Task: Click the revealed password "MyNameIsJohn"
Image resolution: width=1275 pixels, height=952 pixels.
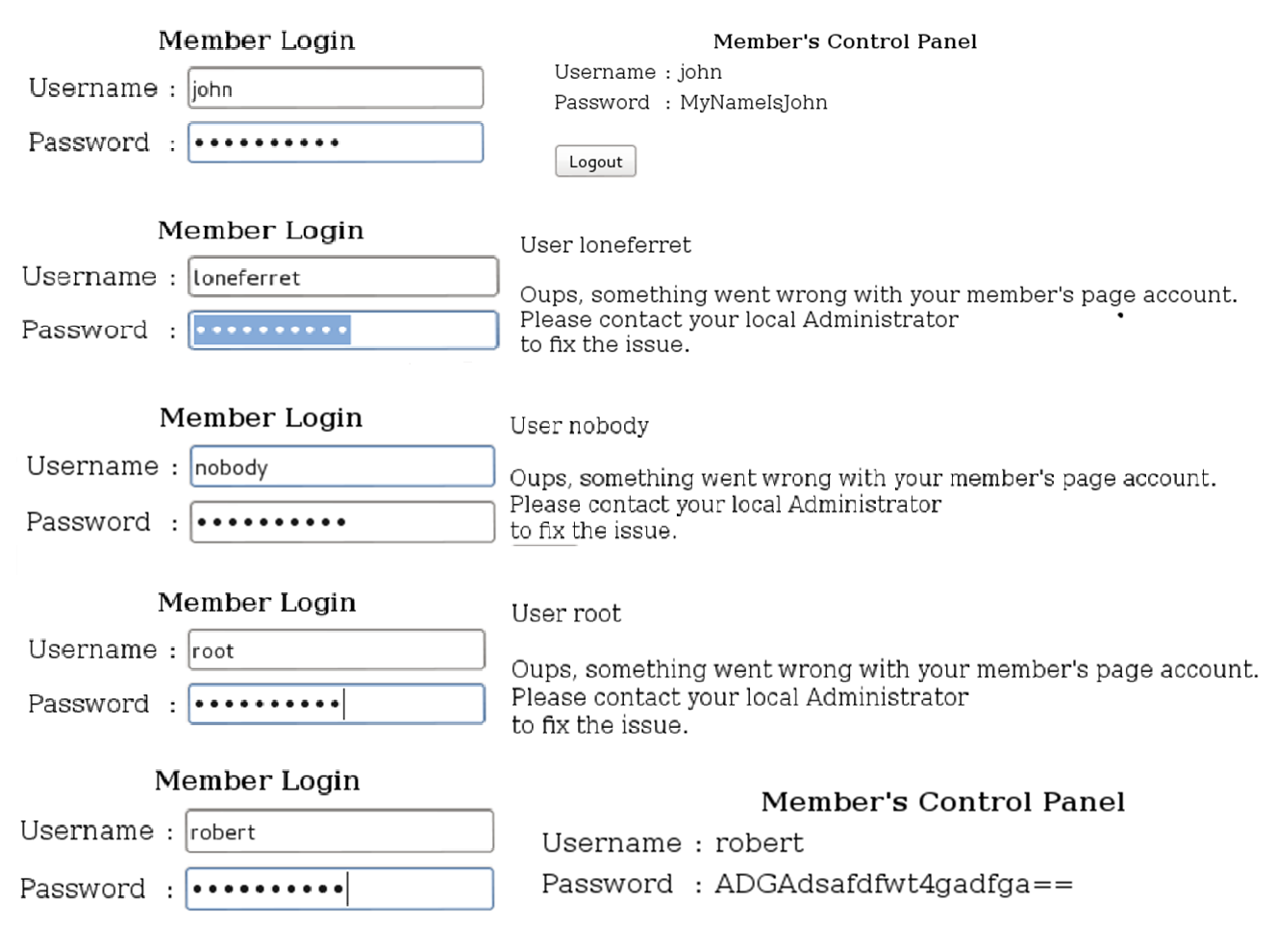Action: [x=753, y=103]
